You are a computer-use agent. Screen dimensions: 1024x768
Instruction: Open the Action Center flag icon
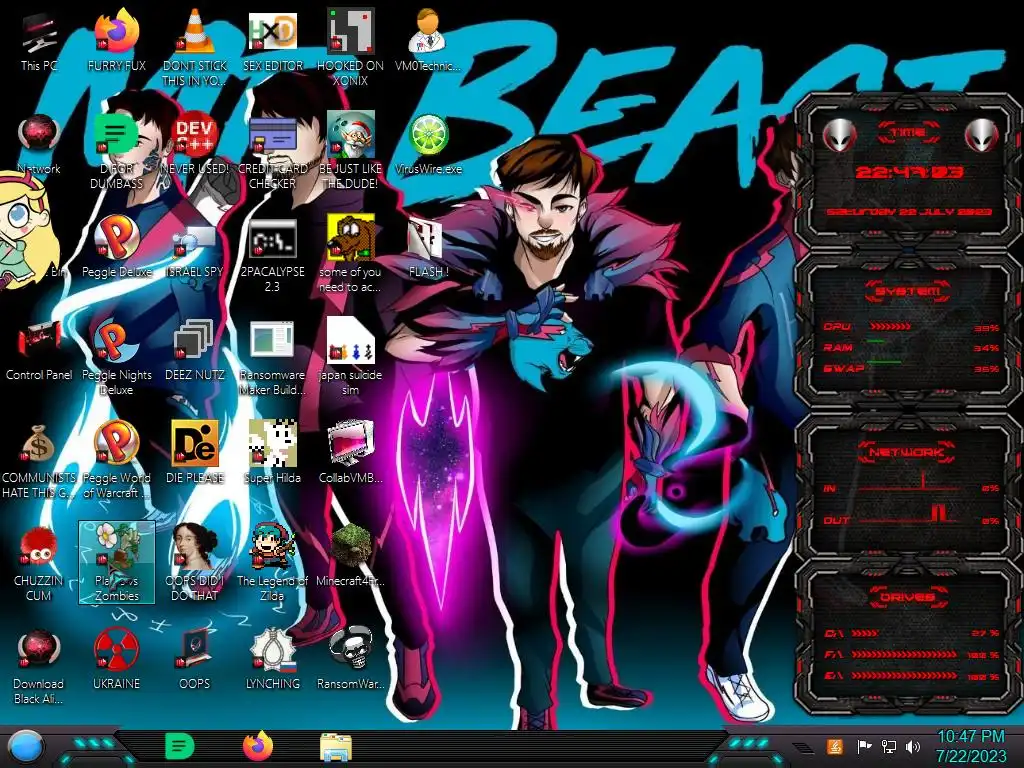coord(864,746)
